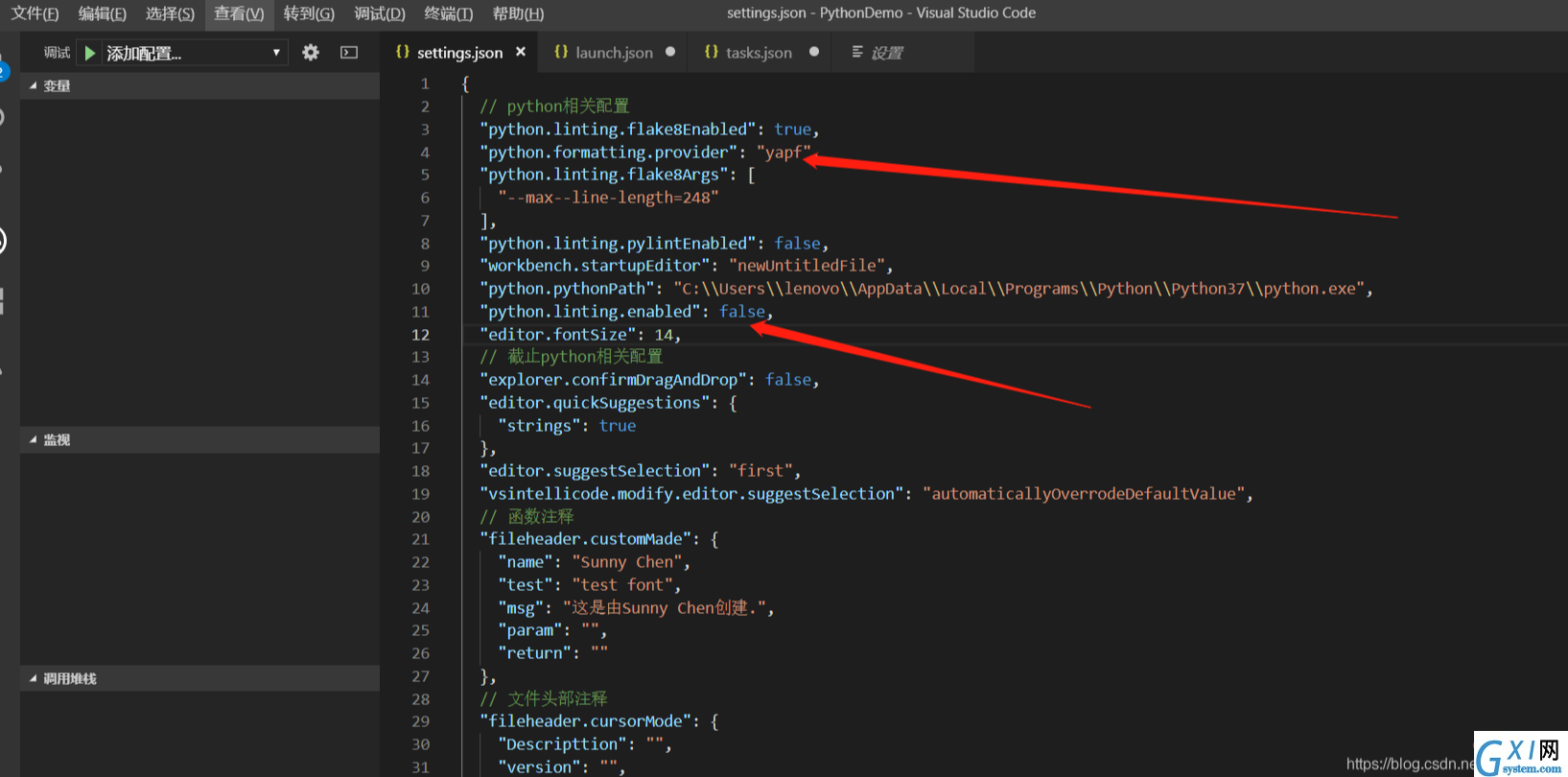Click the "yapf" formatter value

click(784, 153)
